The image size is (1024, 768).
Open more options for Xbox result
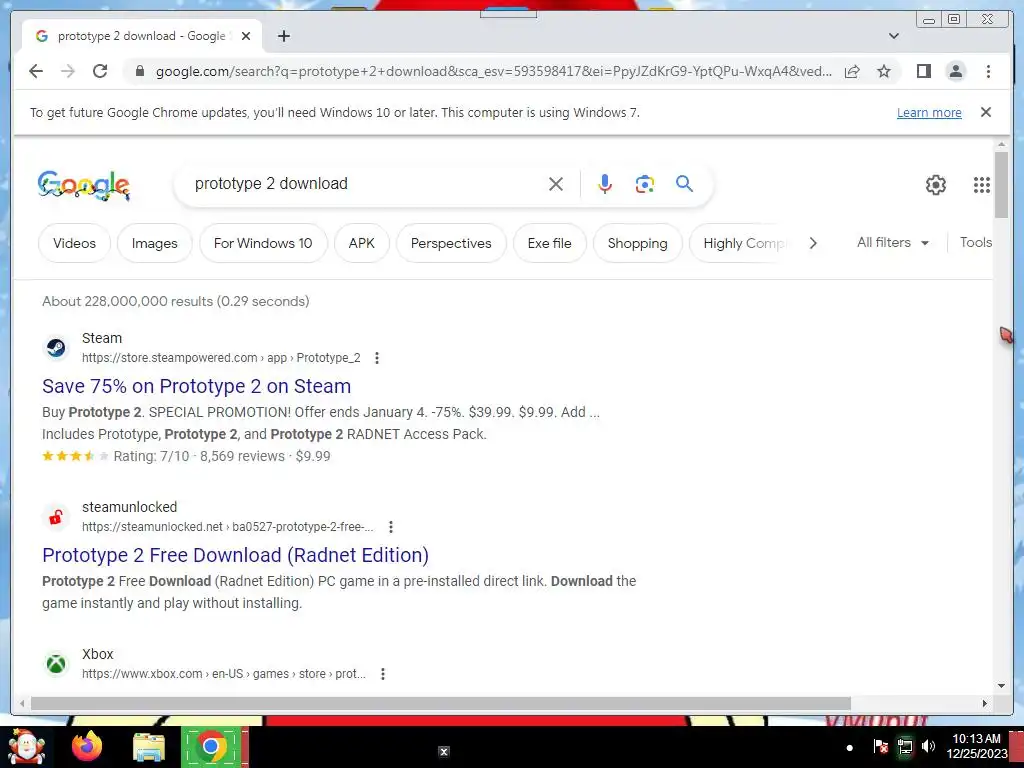(x=383, y=674)
